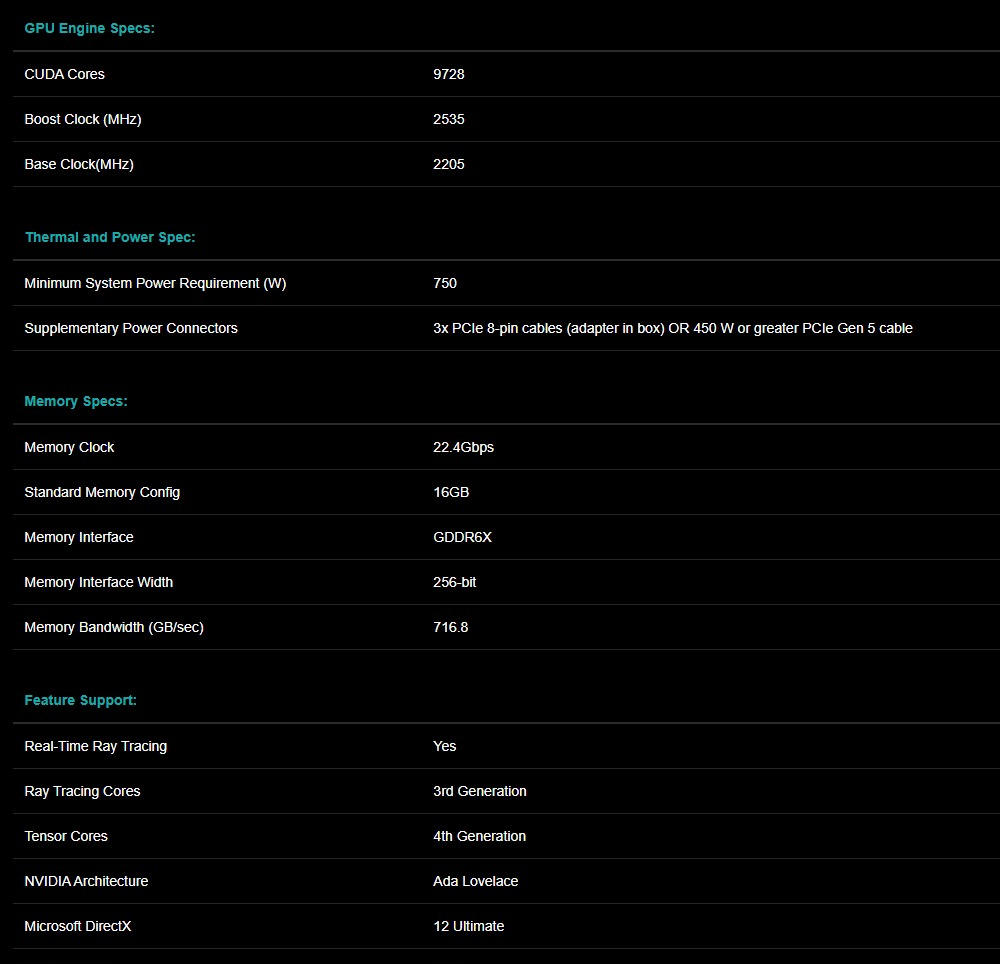
Task: Click the 256-bit interface width value
Action: point(454,582)
